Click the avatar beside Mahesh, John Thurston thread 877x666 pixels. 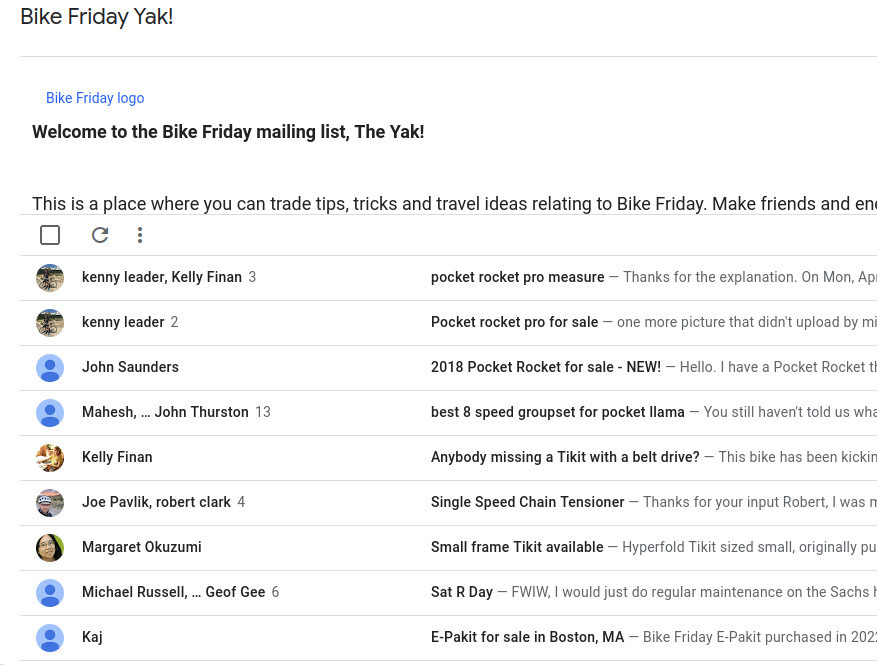tap(50, 413)
